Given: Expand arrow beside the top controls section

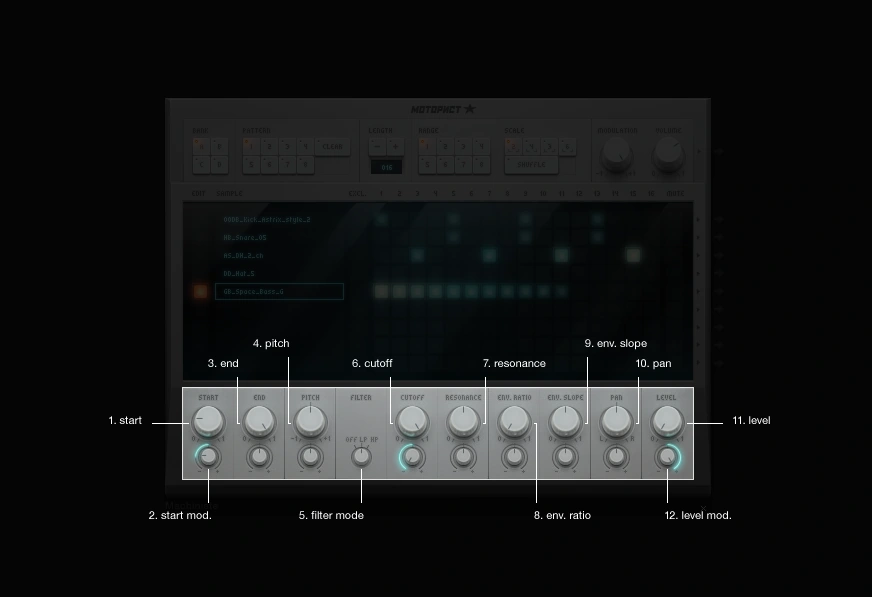Looking at the screenshot, I should point(700,151).
